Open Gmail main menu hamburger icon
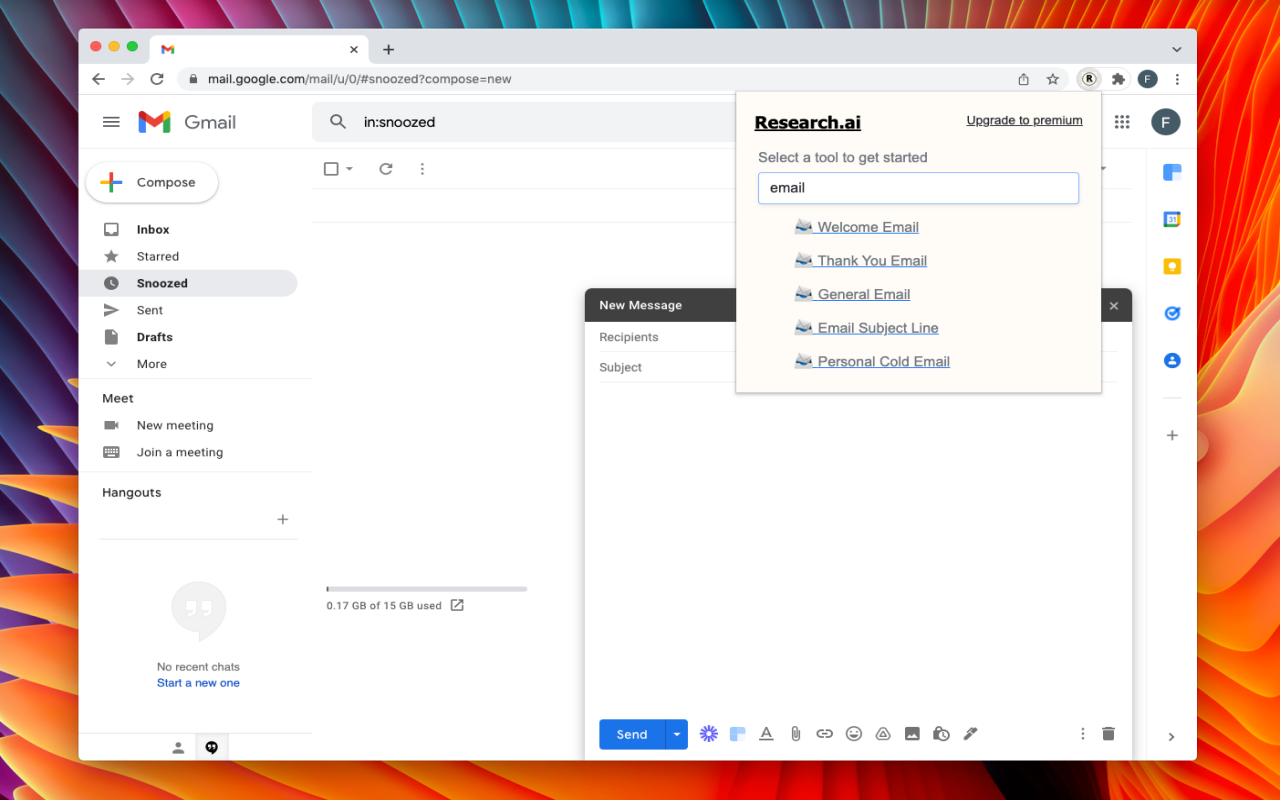The width and height of the screenshot is (1280, 800). click(x=111, y=122)
